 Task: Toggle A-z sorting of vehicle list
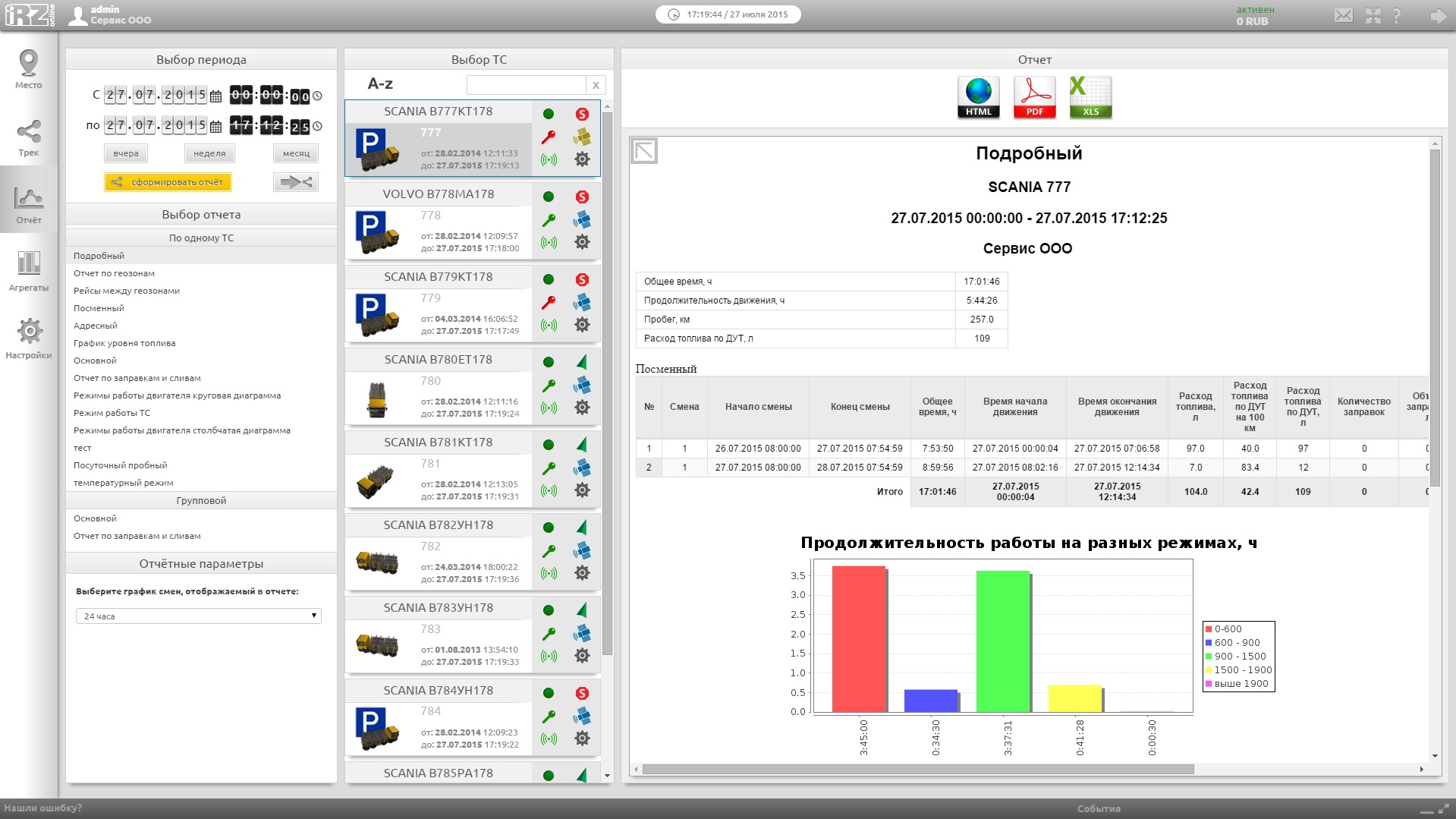(x=380, y=84)
